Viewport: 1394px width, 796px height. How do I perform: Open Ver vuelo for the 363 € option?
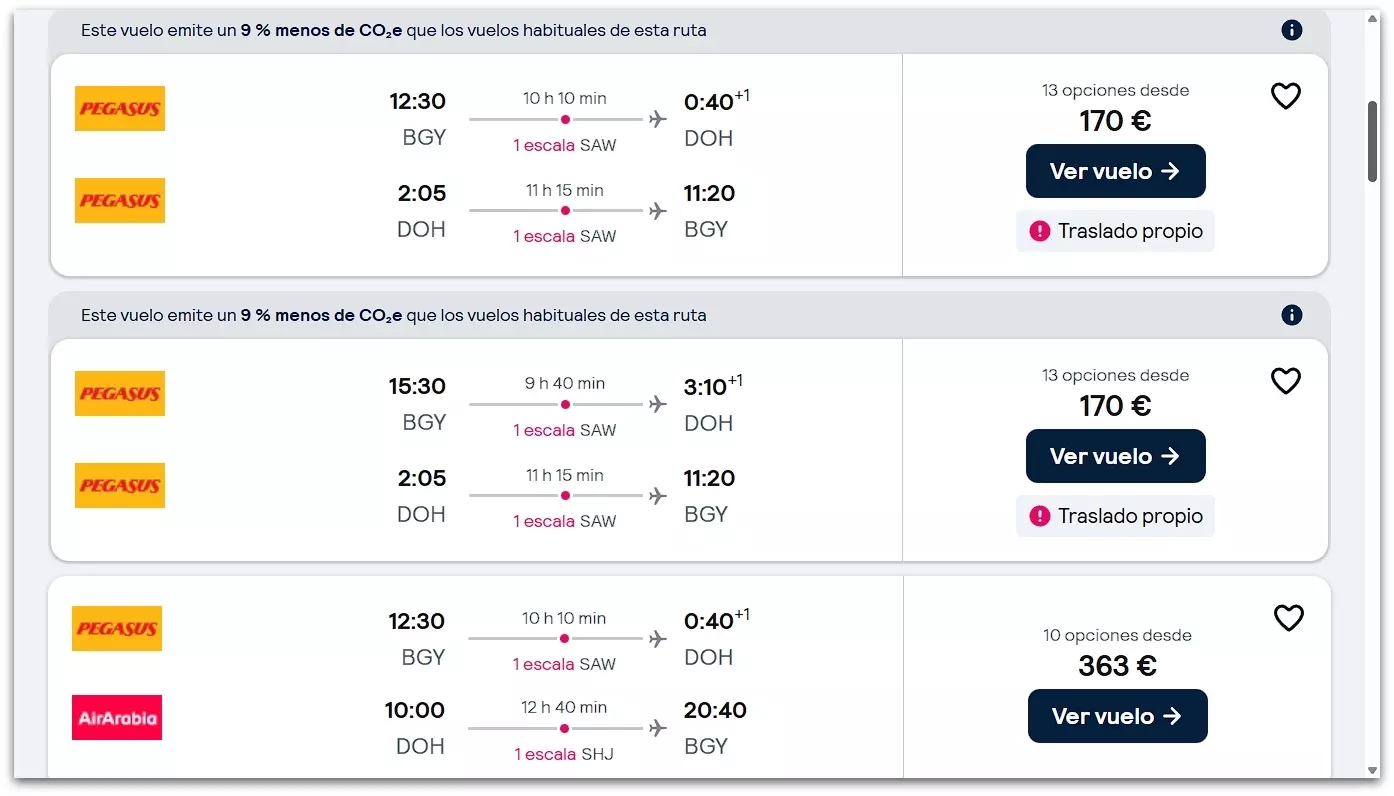tap(1117, 716)
